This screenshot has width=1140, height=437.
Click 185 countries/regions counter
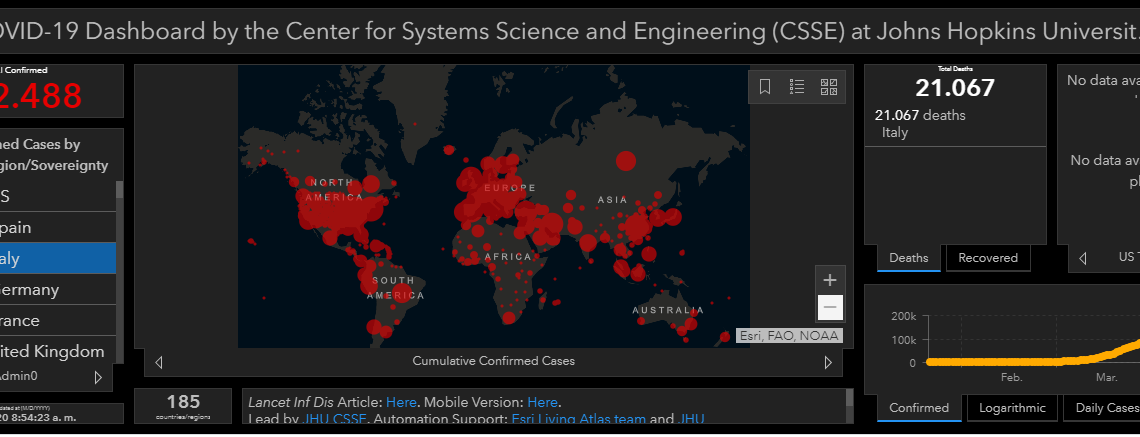tap(183, 406)
